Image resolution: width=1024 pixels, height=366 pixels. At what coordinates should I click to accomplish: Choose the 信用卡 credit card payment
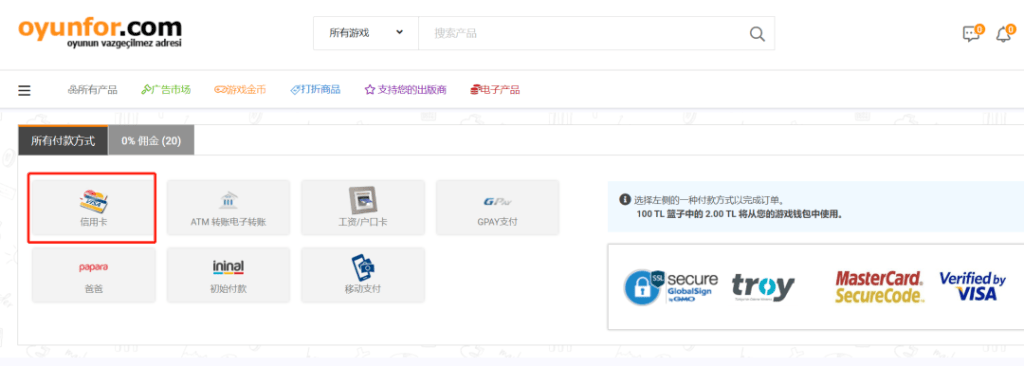(x=92, y=207)
